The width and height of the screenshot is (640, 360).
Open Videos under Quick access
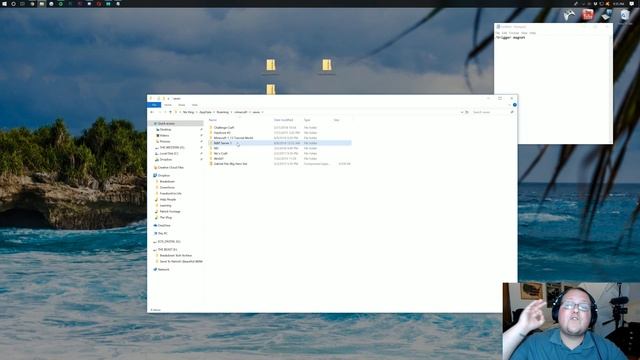point(164,136)
